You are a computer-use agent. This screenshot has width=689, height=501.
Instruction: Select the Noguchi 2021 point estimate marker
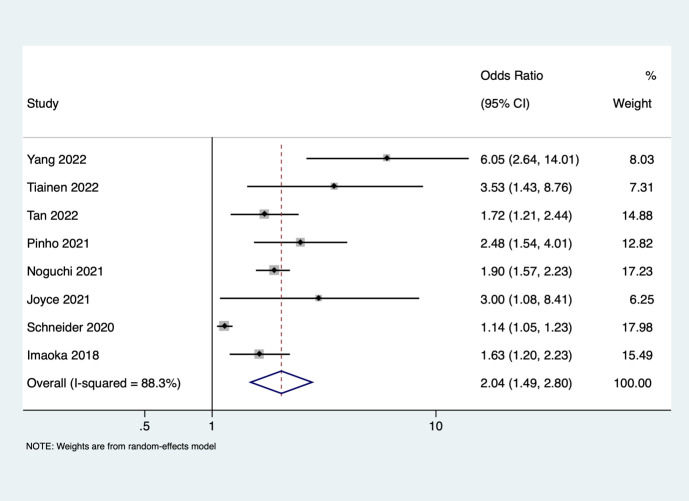click(x=274, y=270)
